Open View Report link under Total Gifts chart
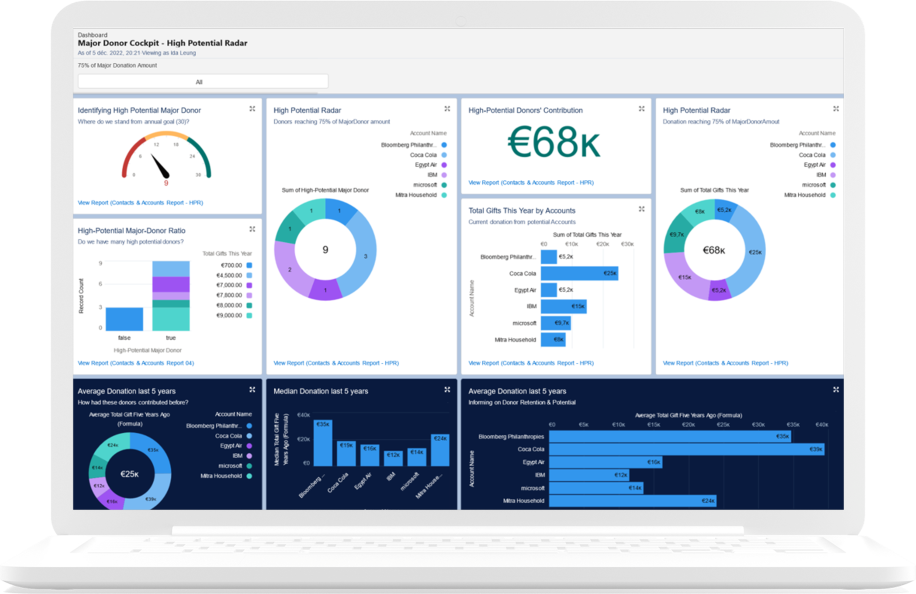Image resolution: width=916 pixels, height=594 pixels. pyautogui.click(x=530, y=363)
